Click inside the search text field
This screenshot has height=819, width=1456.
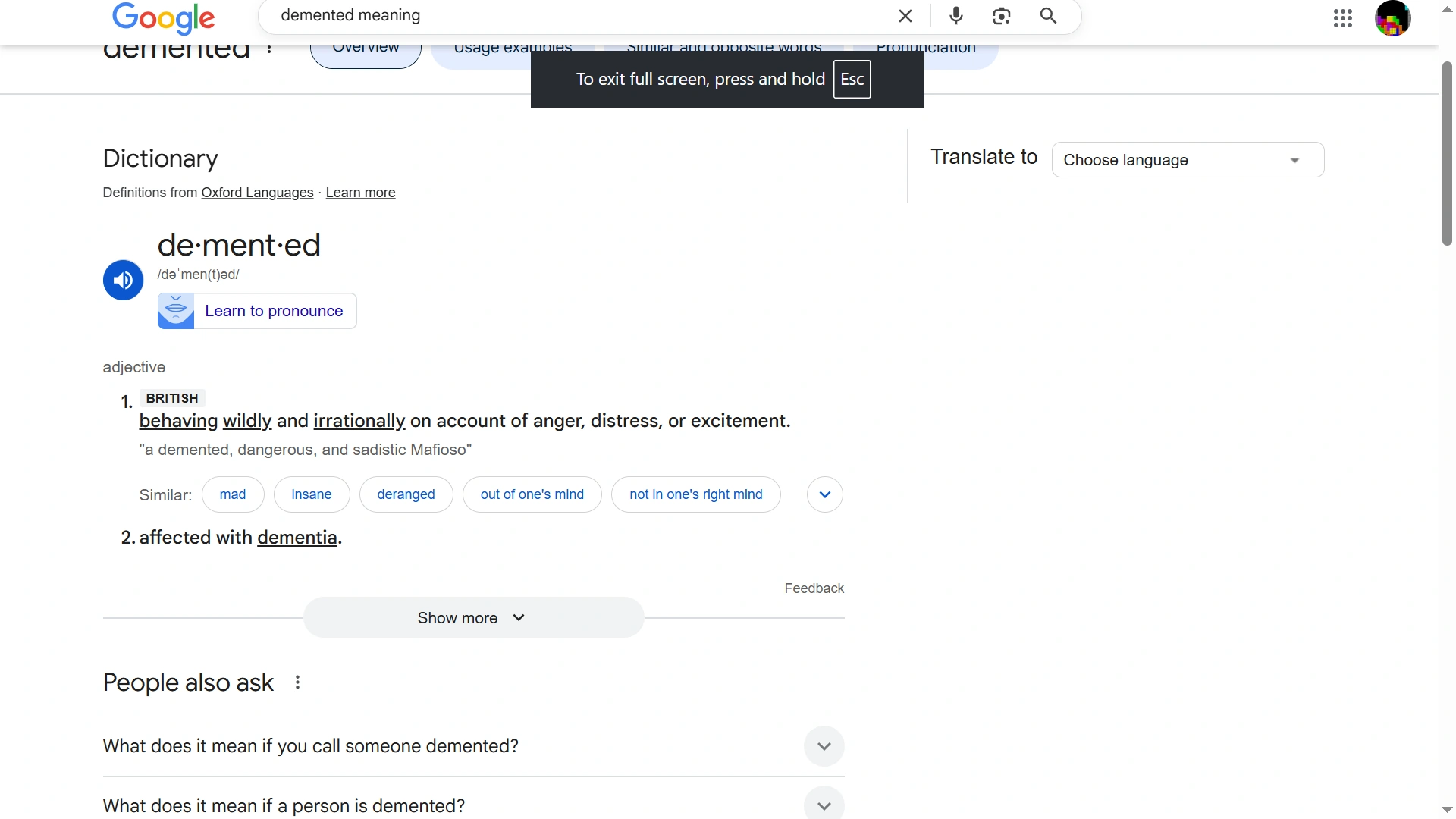(x=576, y=16)
